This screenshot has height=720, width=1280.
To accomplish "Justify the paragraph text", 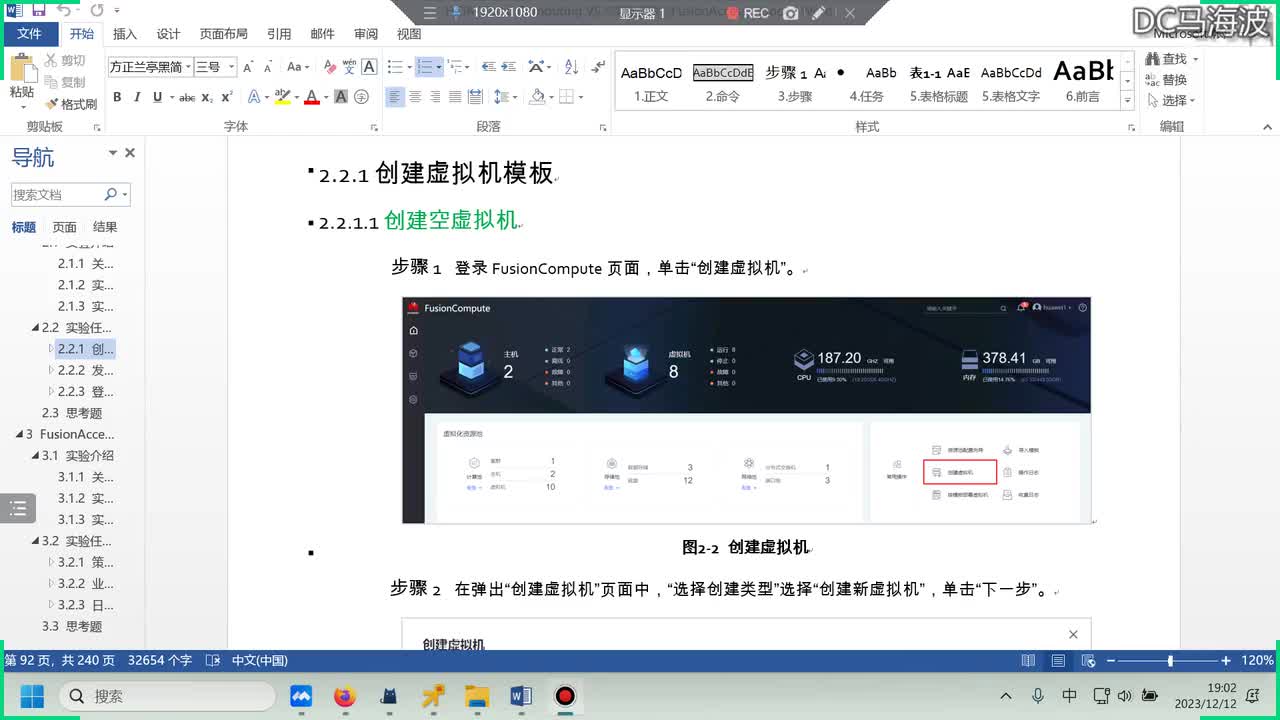I will click(x=455, y=97).
